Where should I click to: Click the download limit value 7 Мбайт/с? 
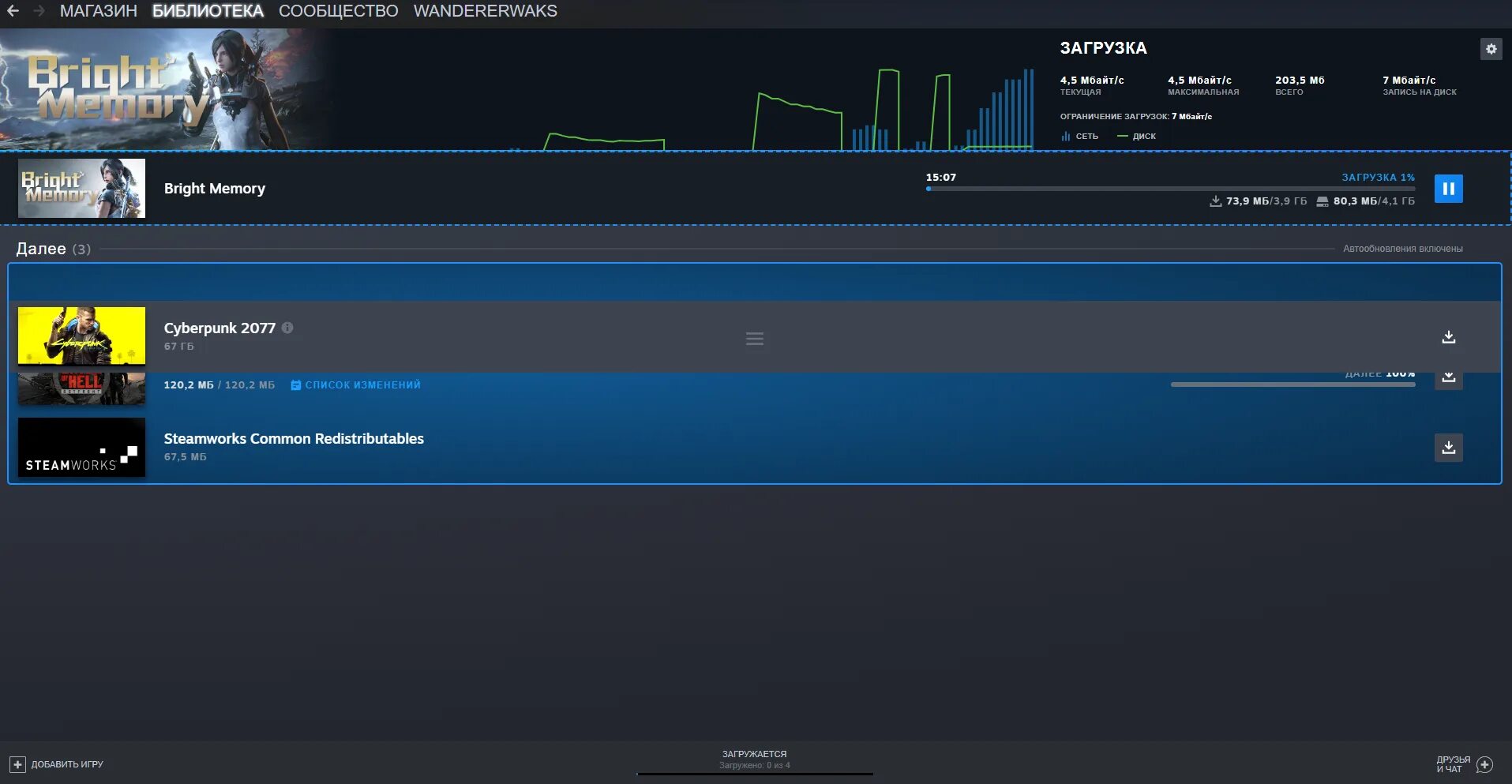[1191, 116]
